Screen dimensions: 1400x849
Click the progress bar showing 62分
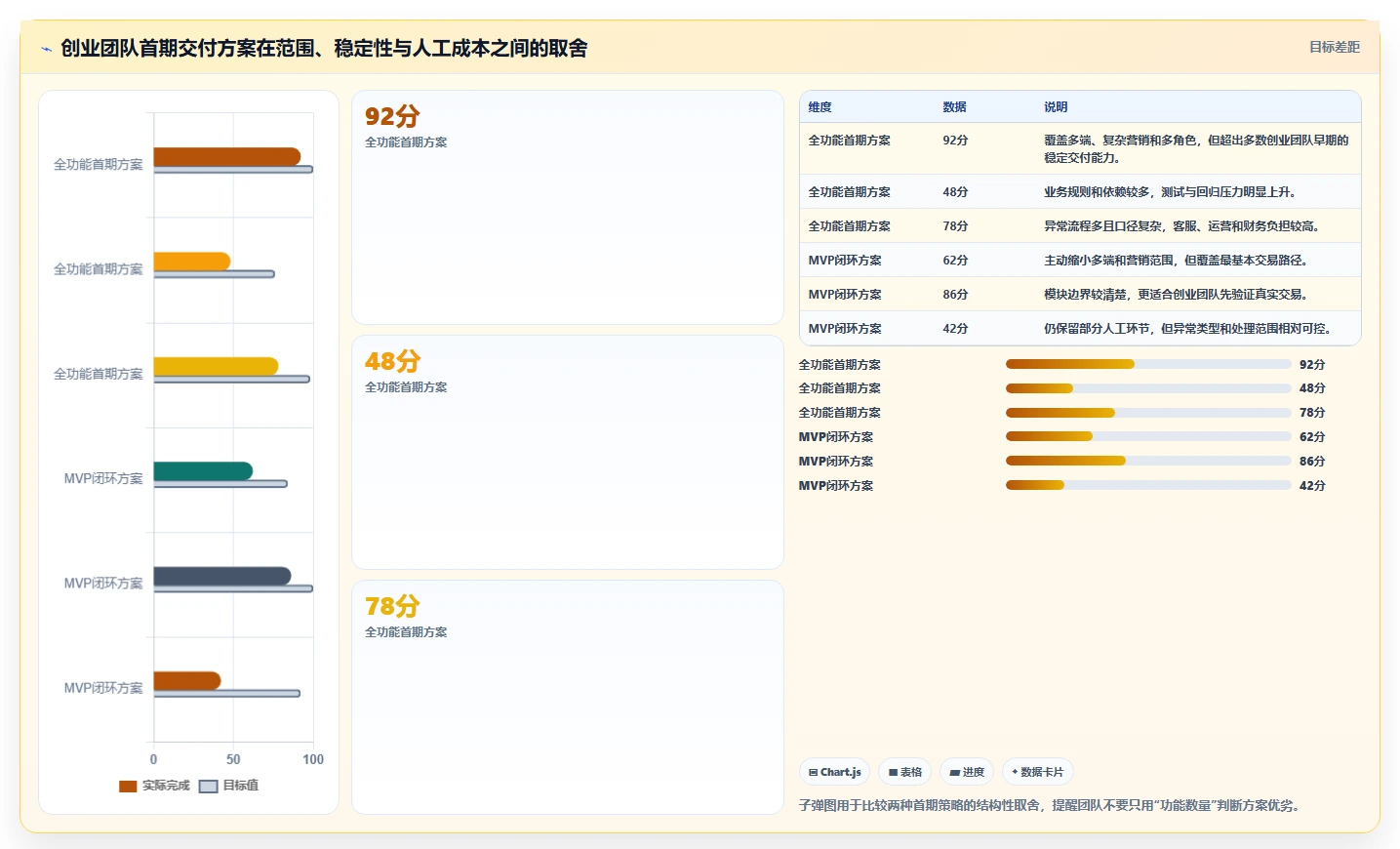[1148, 436]
